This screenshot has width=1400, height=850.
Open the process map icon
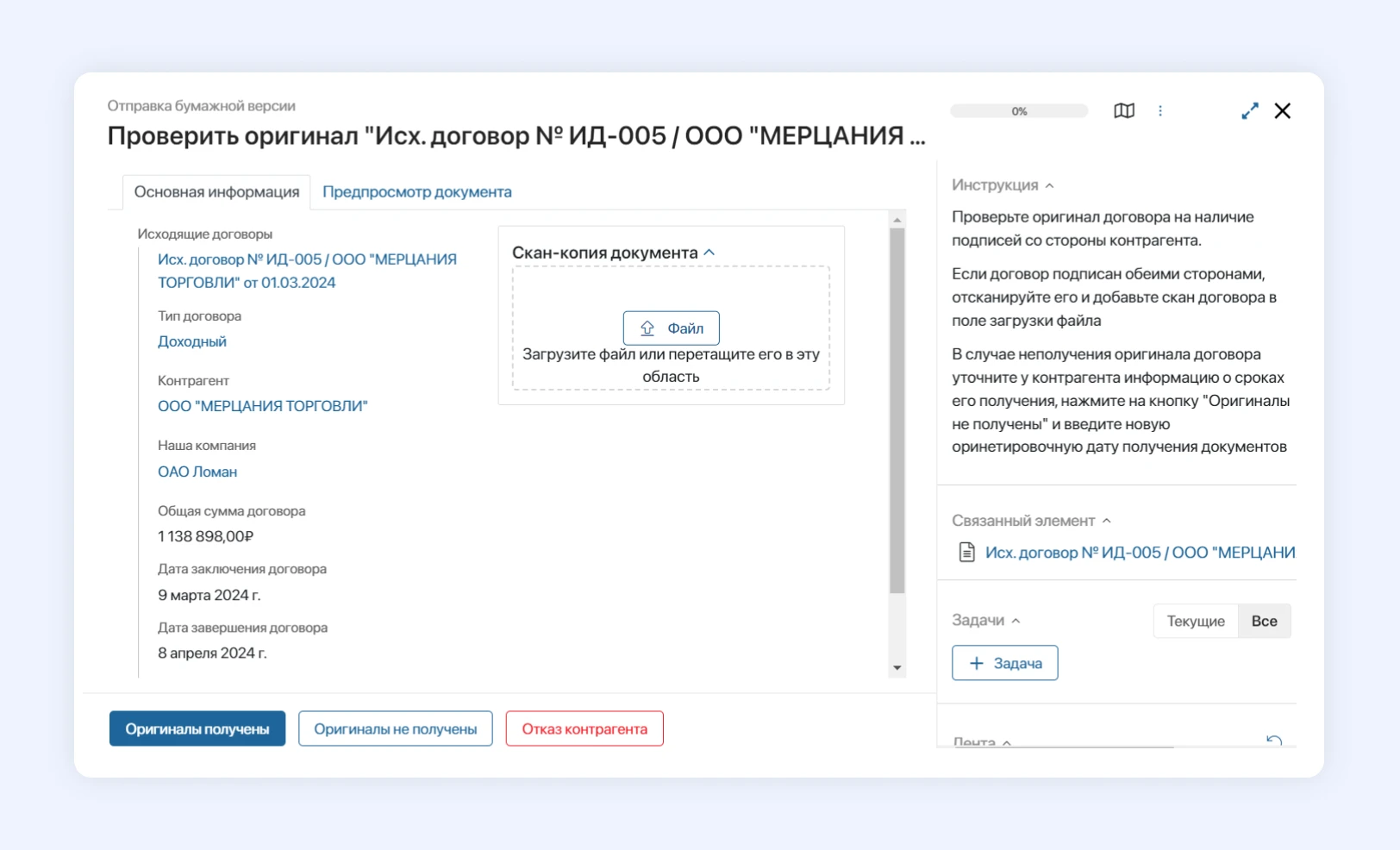click(1125, 110)
